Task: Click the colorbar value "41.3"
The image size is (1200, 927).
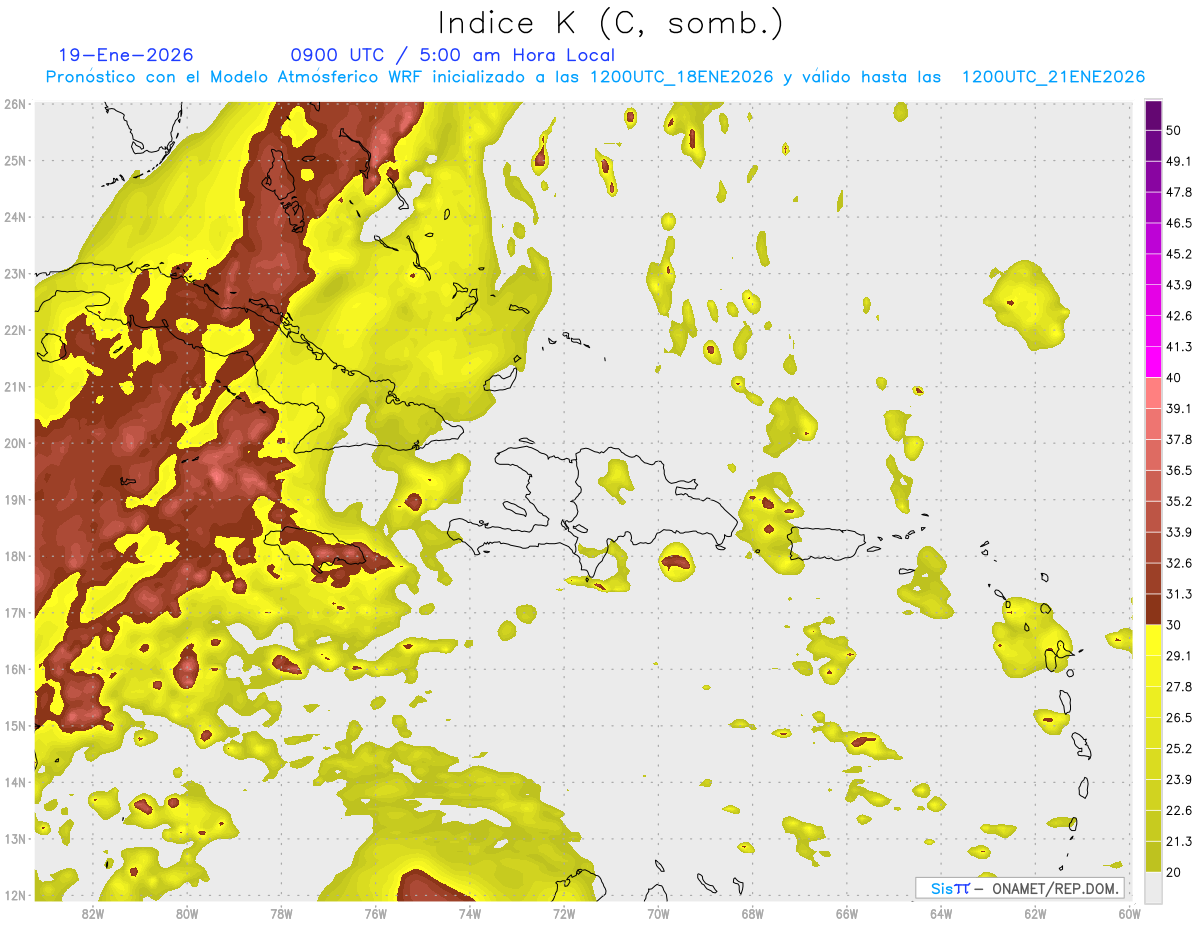Action: click(x=1179, y=347)
